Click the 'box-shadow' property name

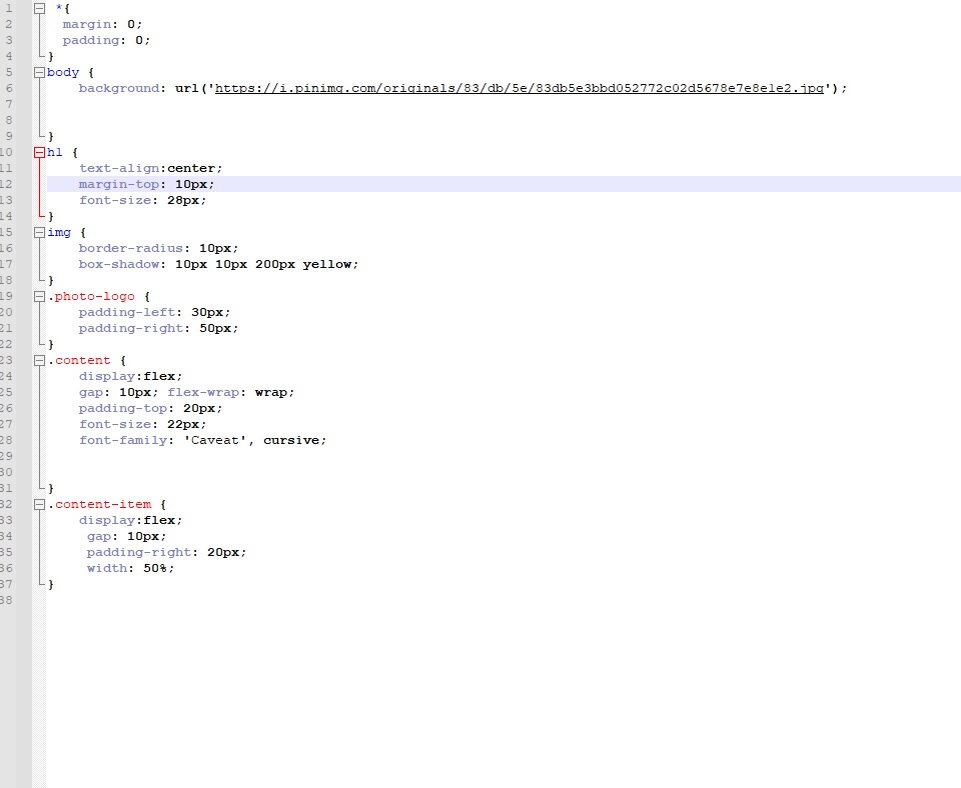pos(119,264)
